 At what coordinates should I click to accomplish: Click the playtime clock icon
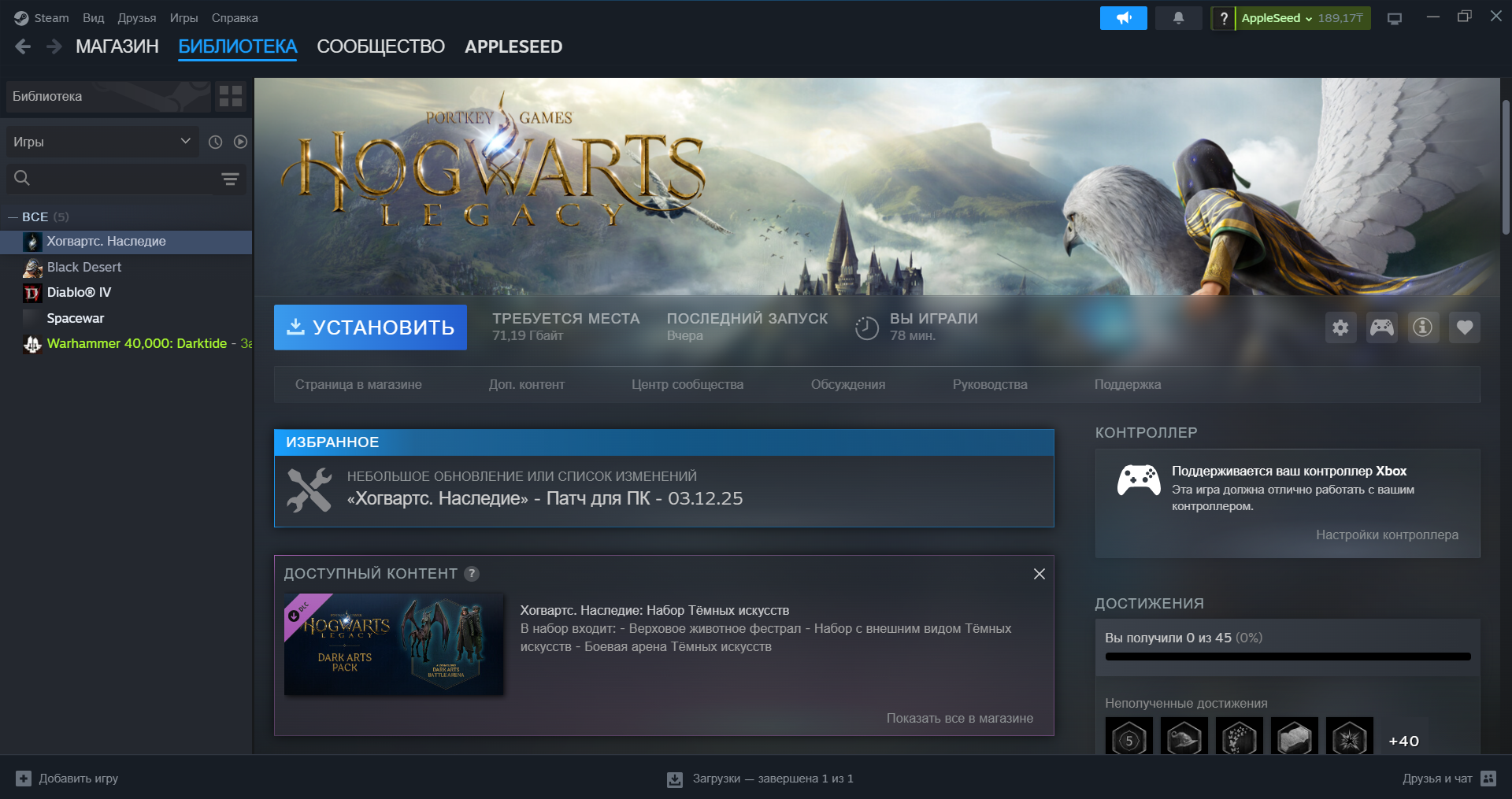tap(867, 327)
